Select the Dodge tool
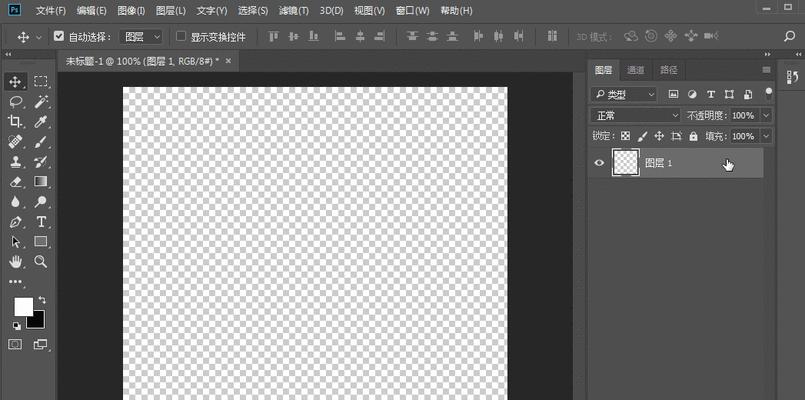Image resolution: width=805 pixels, height=400 pixels. pos(41,202)
